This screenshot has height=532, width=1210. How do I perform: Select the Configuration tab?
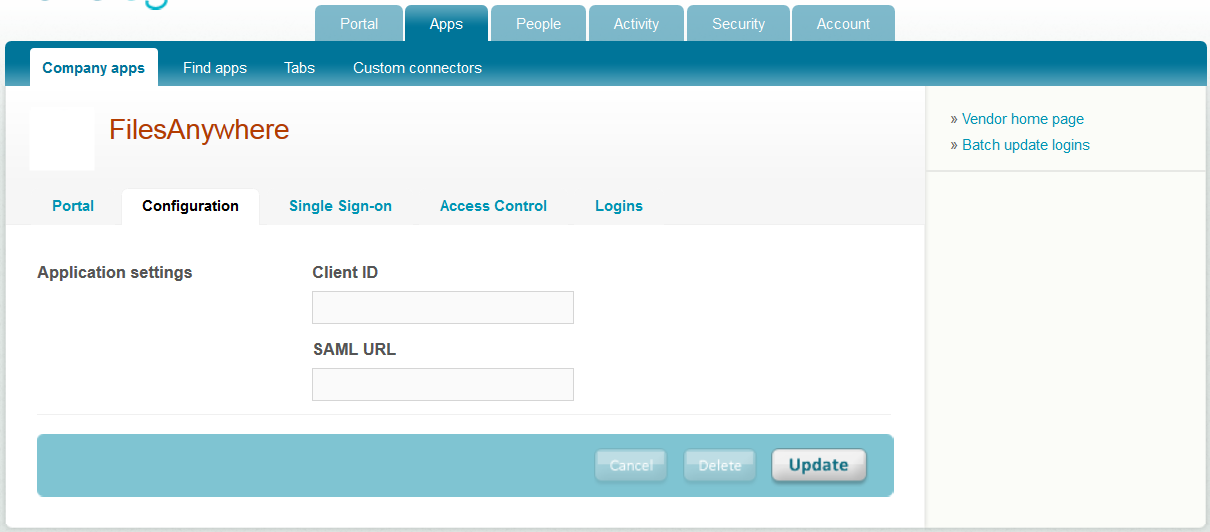[x=190, y=206]
